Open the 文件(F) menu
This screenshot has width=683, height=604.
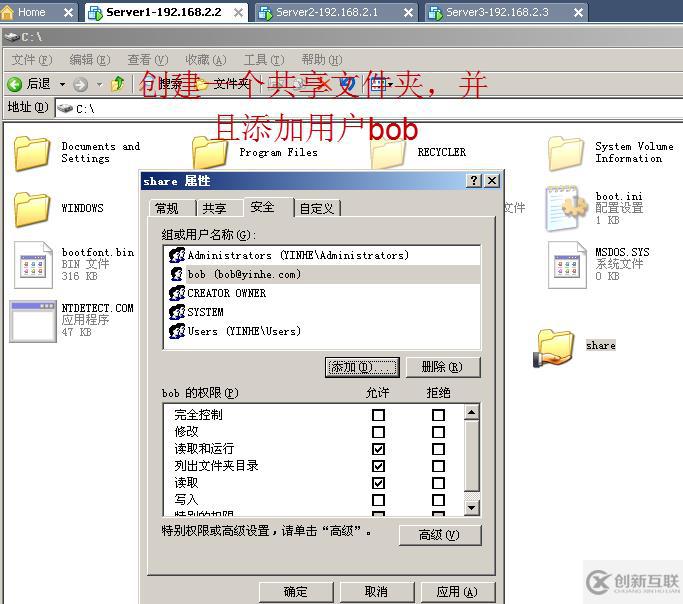pos(32,60)
